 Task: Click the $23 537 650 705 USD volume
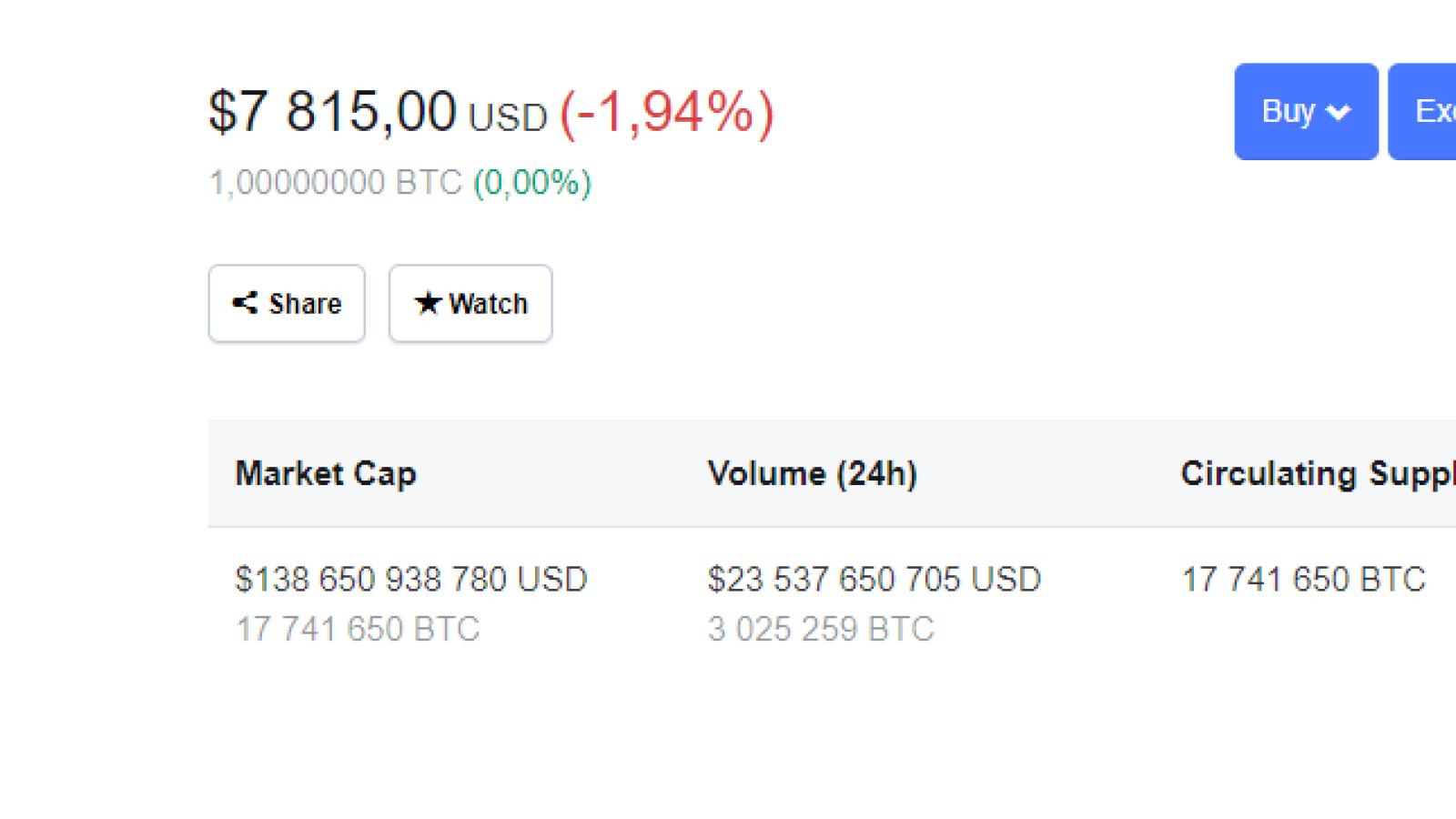[x=875, y=579]
